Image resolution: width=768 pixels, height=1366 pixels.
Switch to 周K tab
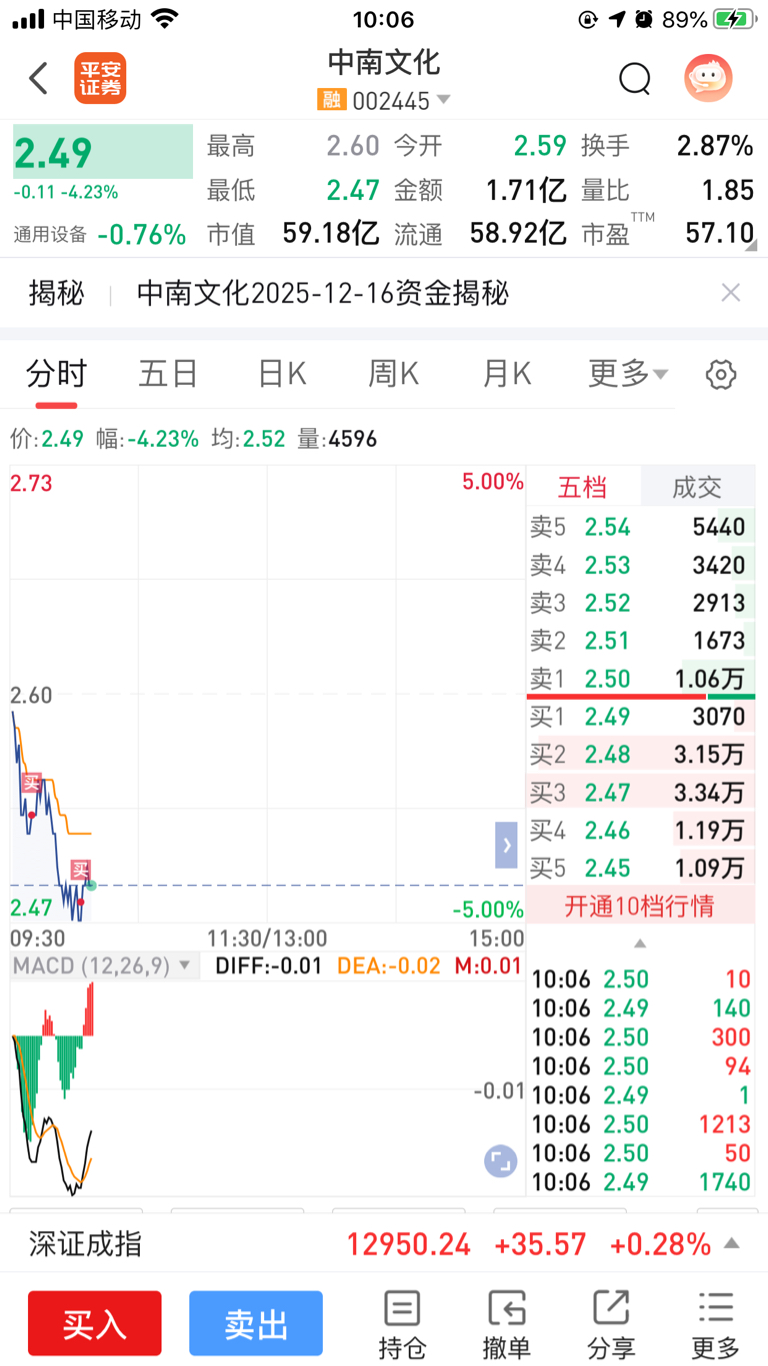click(393, 374)
